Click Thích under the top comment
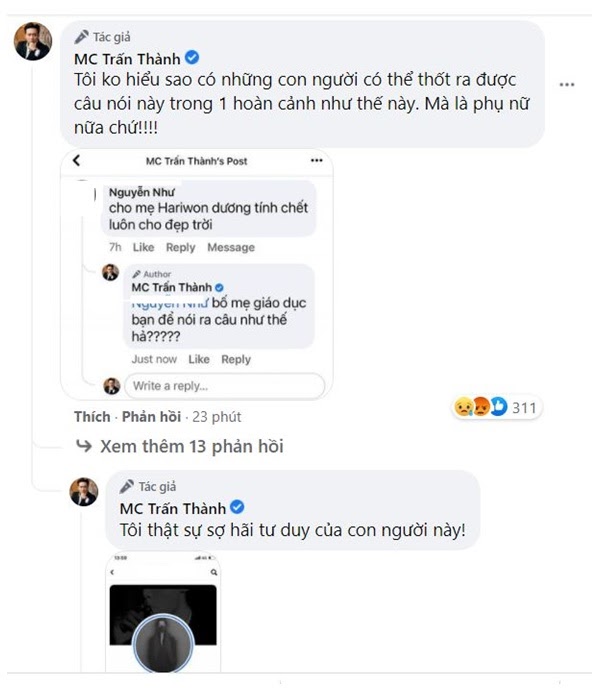This screenshot has height=694, width=592. point(92,416)
